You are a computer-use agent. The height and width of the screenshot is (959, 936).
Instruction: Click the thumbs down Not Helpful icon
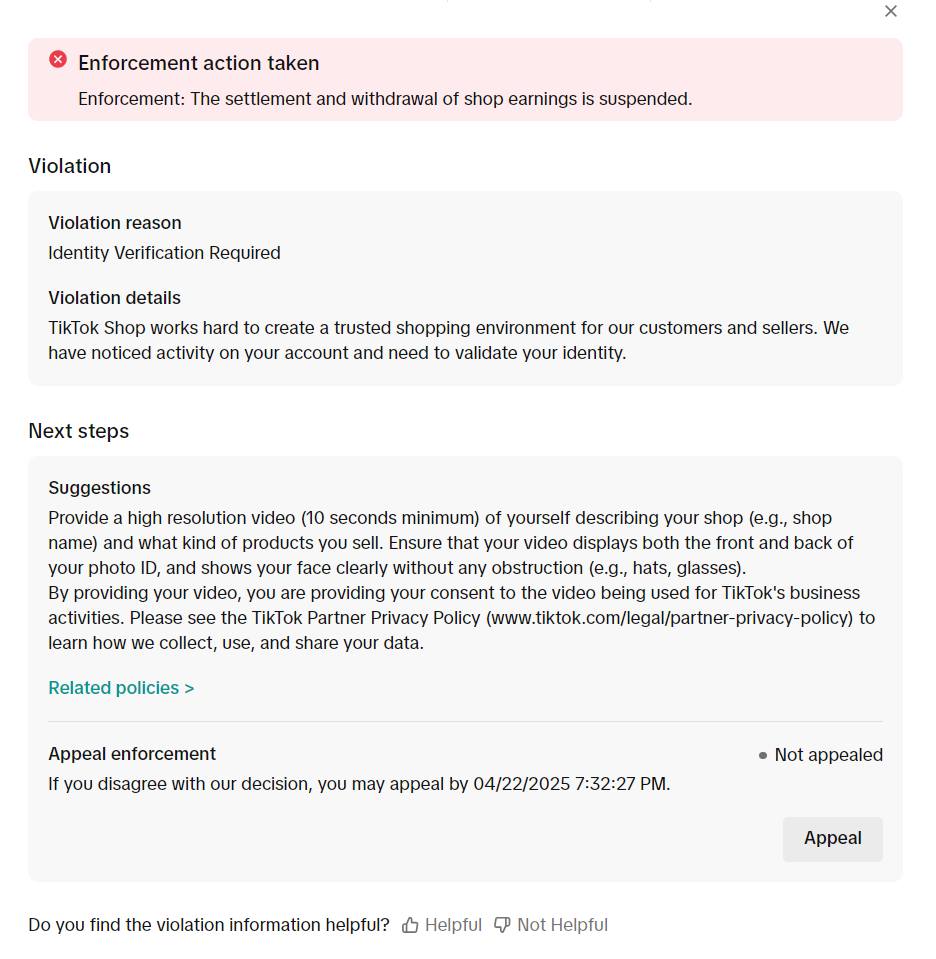tap(502, 925)
